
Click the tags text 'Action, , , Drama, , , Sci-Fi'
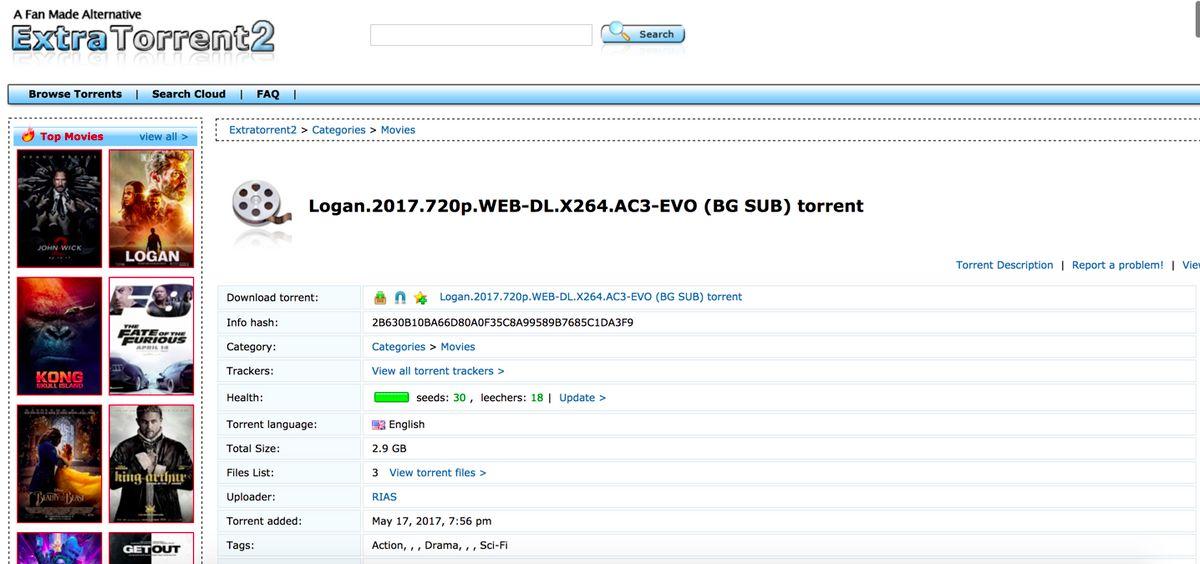(440, 546)
